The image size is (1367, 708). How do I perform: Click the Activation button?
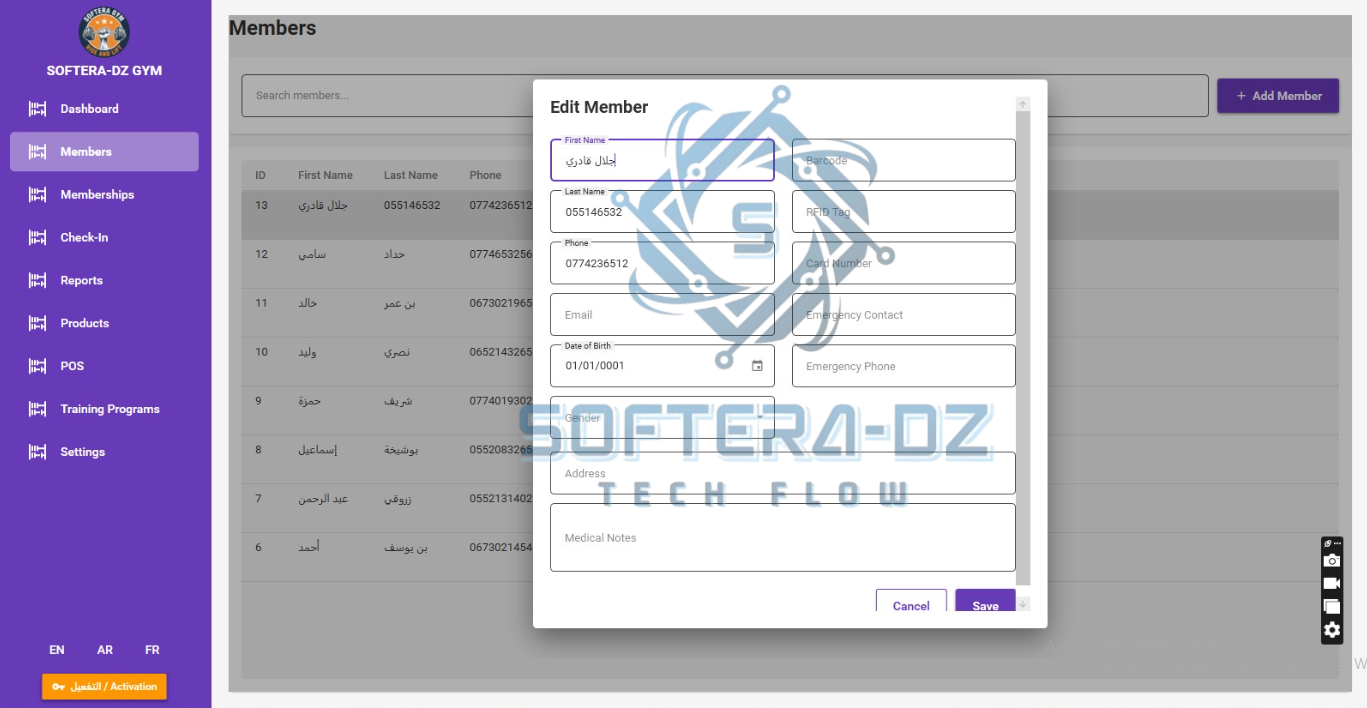click(104, 687)
